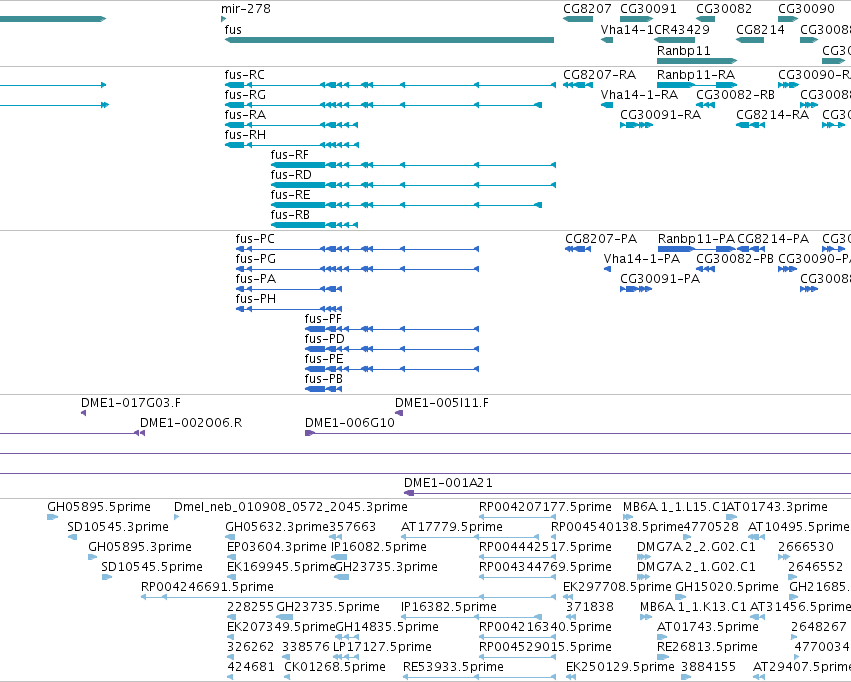Click the fus-PD protein label
Image resolution: width=851 pixels, height=682 pixels.
(x=325, y=339)
